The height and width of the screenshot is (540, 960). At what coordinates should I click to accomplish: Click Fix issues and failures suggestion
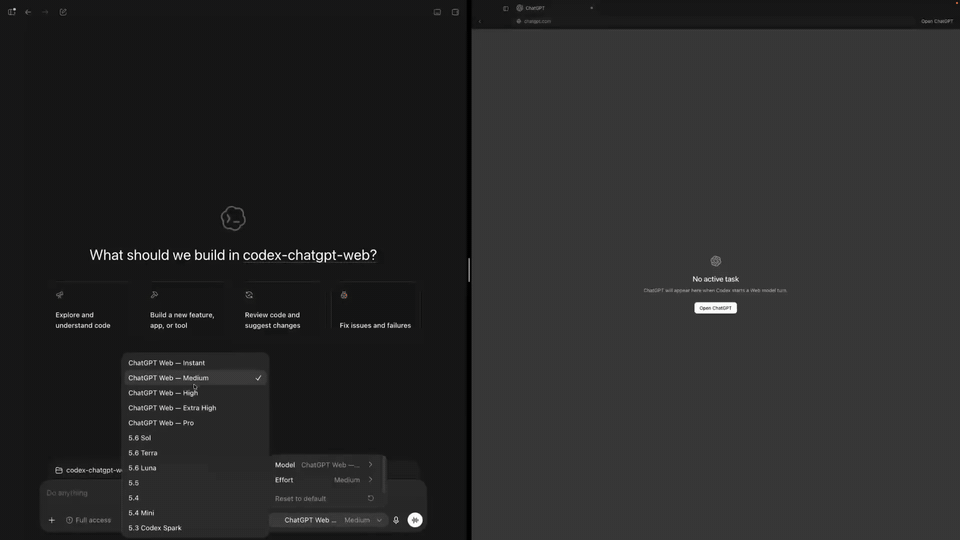[x=375, y=308]
